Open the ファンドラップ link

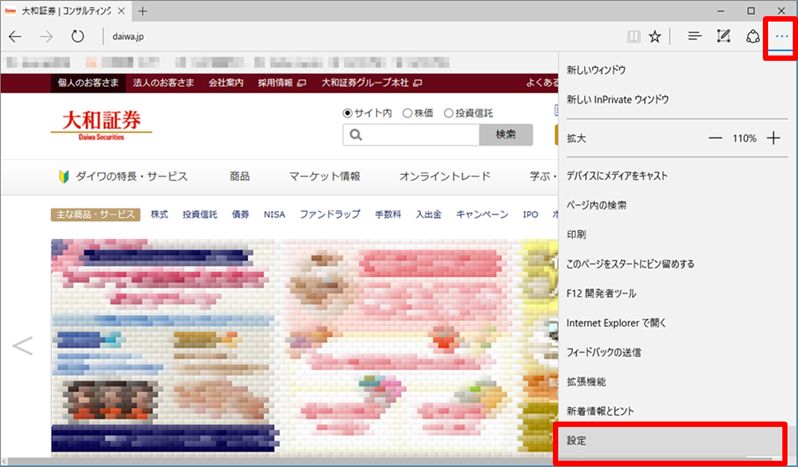[330, 214]
